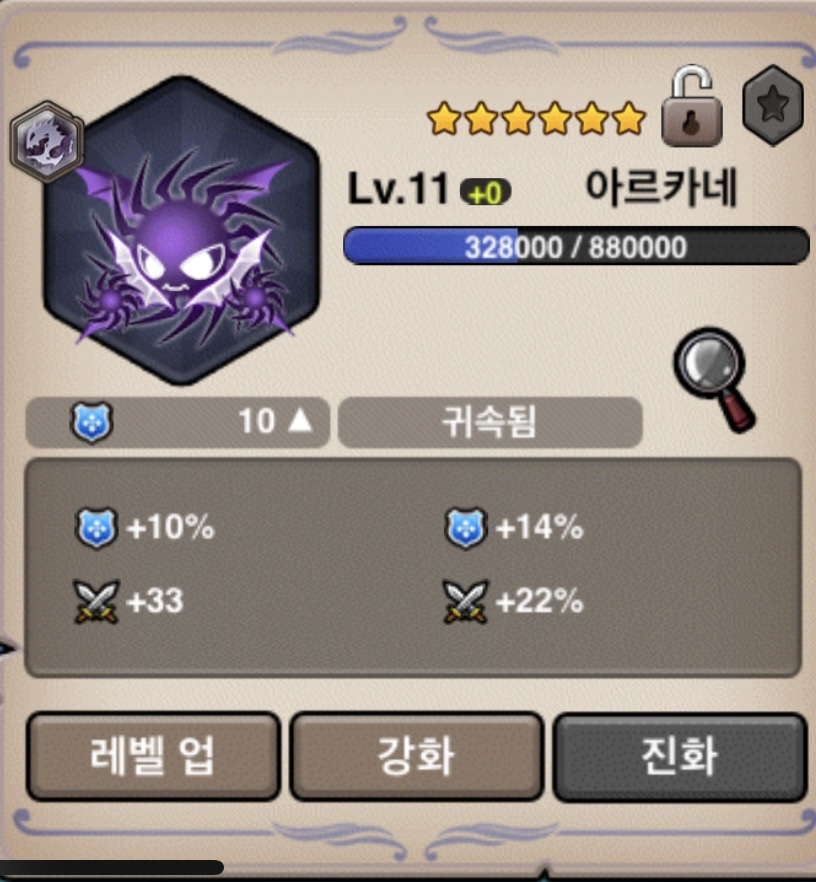Open the magnifying glass detail view
The height and width of the screenshot is (882, 816).
click(x=715, y=379)
